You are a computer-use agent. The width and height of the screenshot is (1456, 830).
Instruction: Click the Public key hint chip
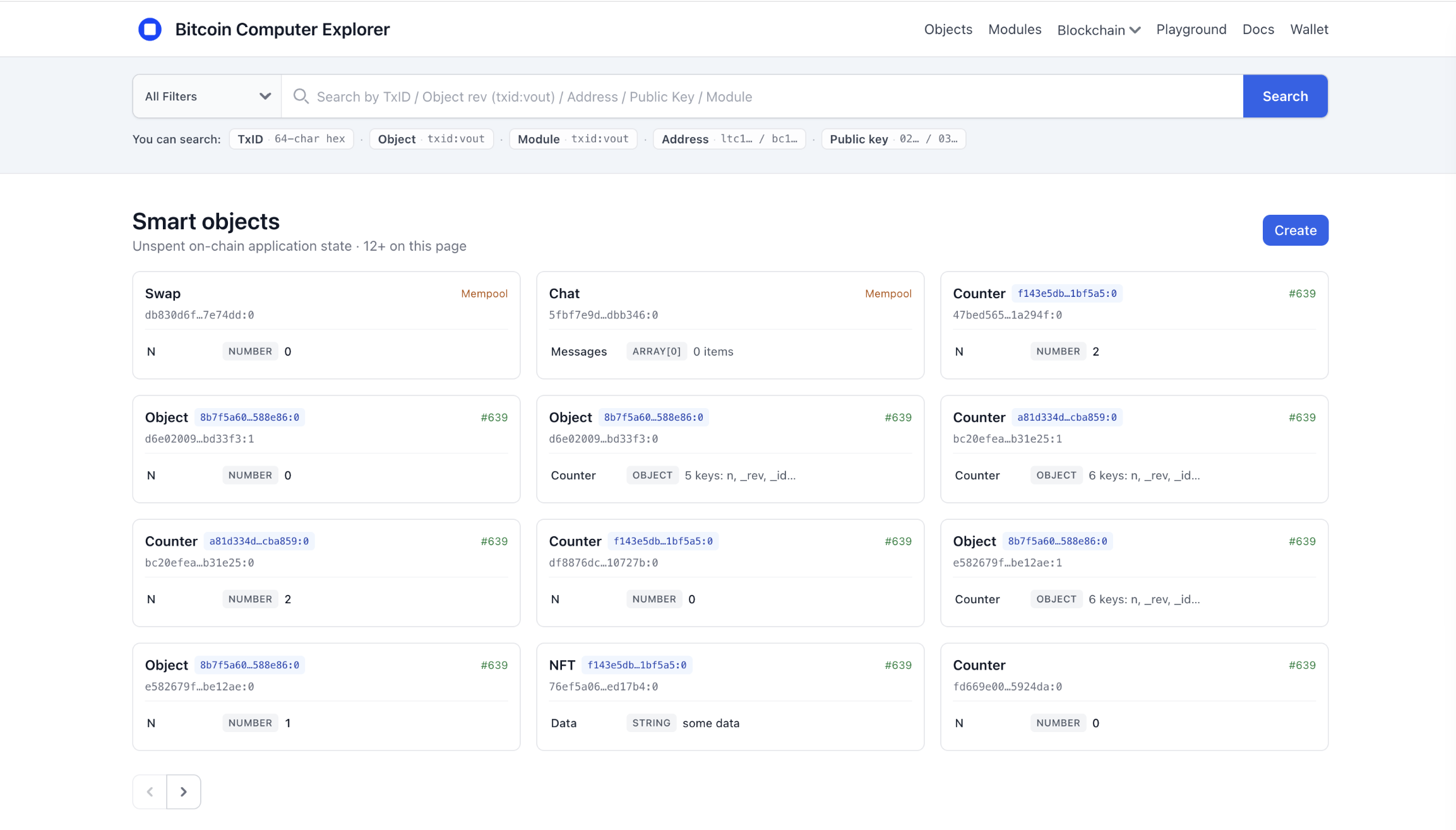pyautogui.click(x=893, y=139)
